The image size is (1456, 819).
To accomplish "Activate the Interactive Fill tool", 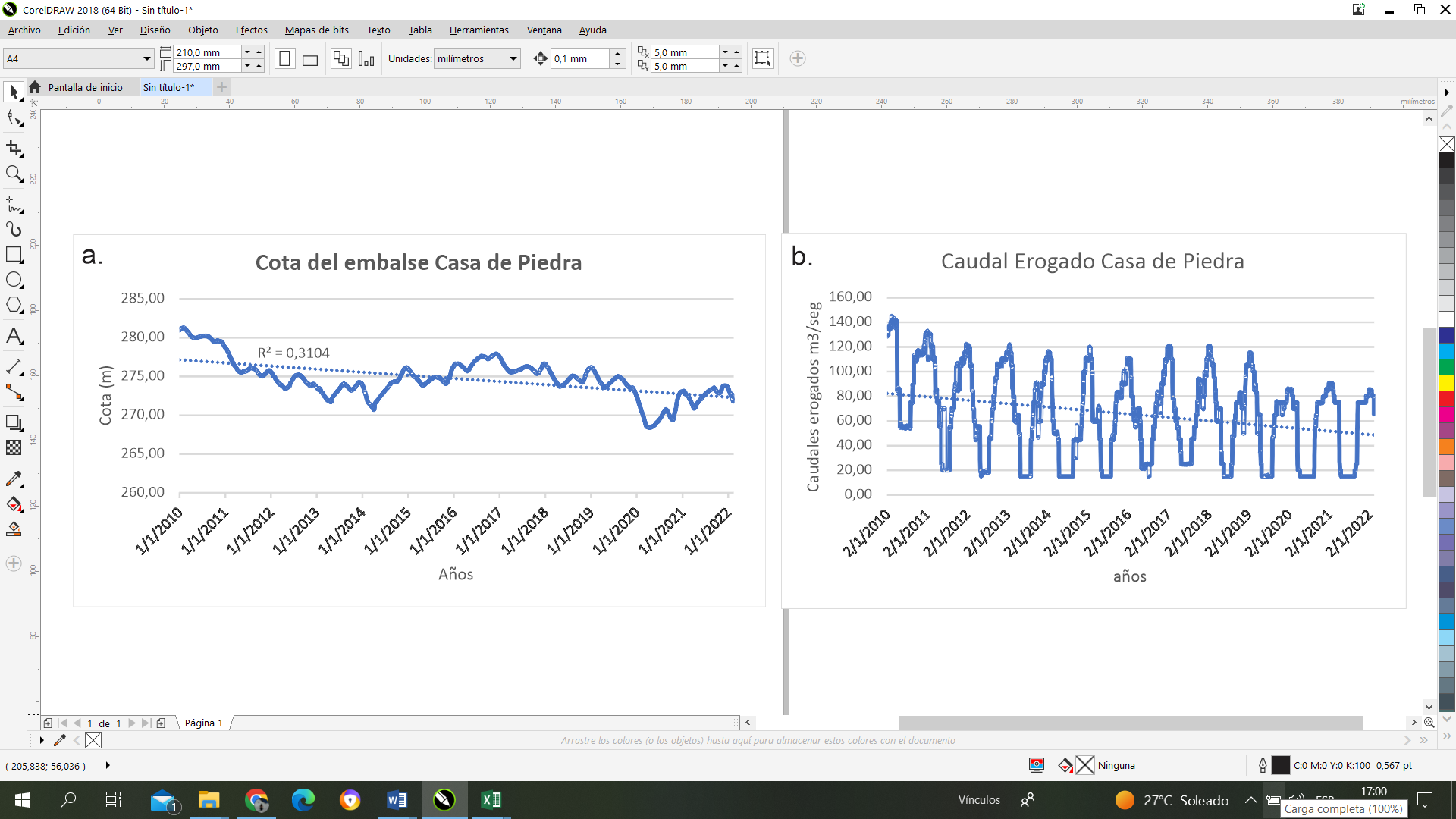I will coord(14,504).
